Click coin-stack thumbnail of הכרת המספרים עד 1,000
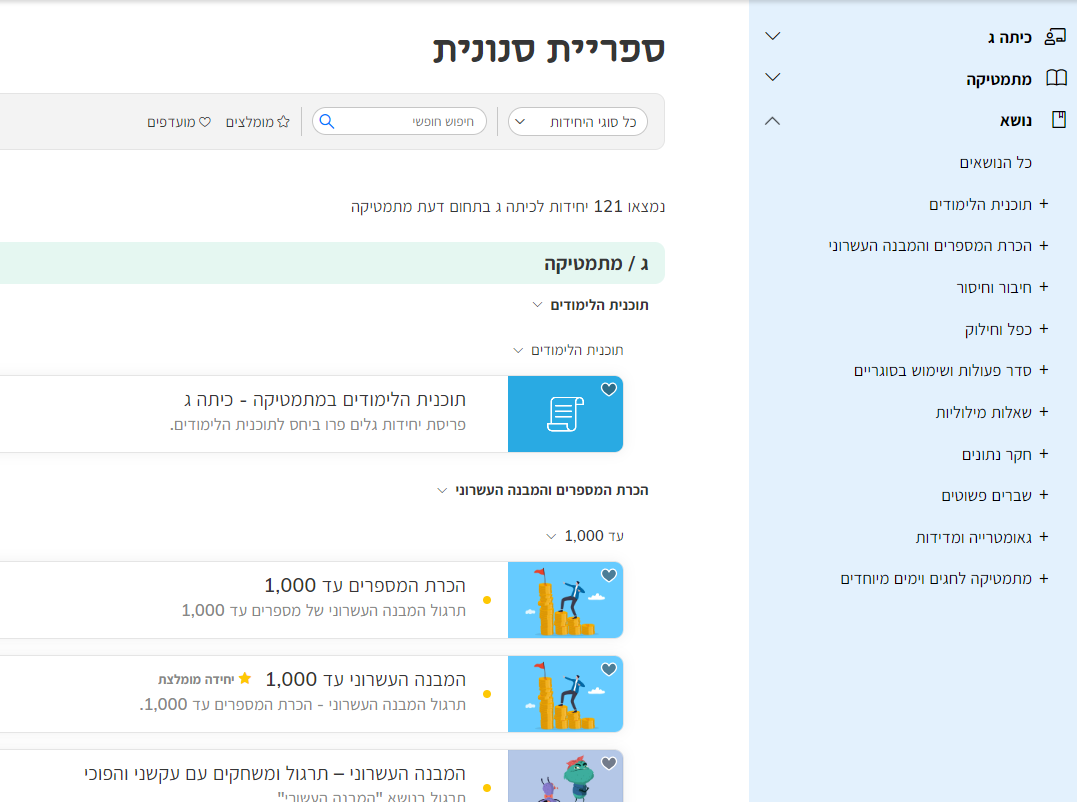Viewport: 1077px width, 802px height. [x=565, y=600]
